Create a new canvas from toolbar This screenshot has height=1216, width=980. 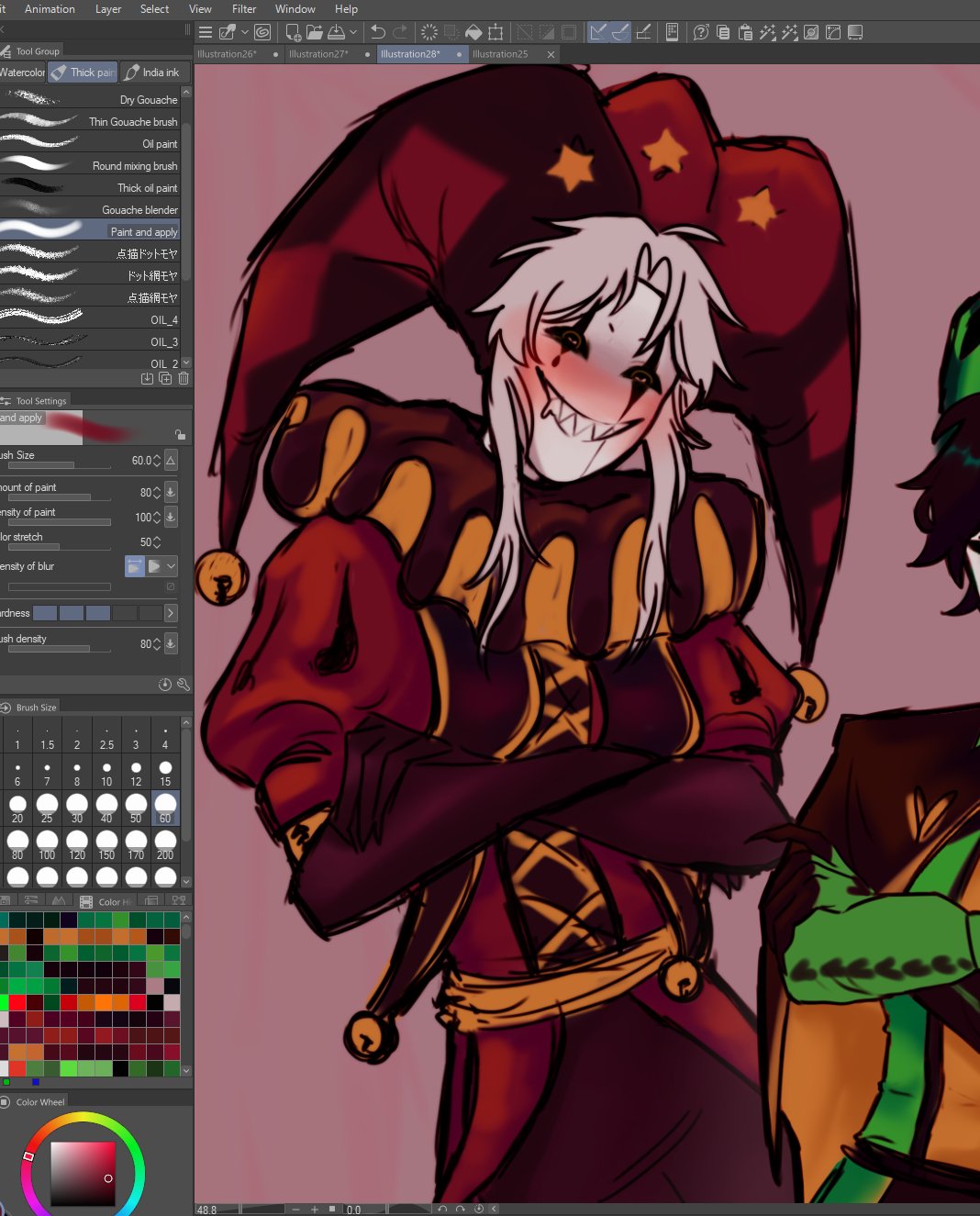(293, 32)
